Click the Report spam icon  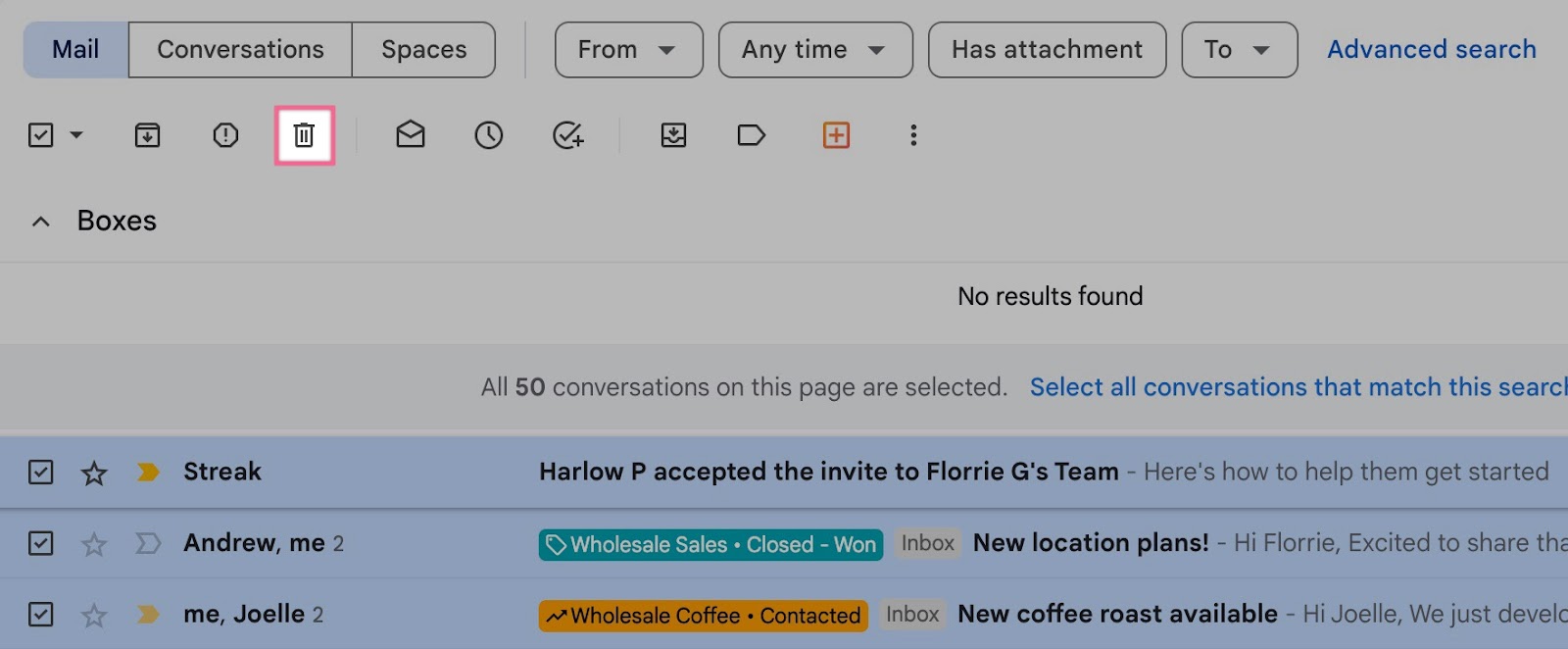tap(224, 135)
